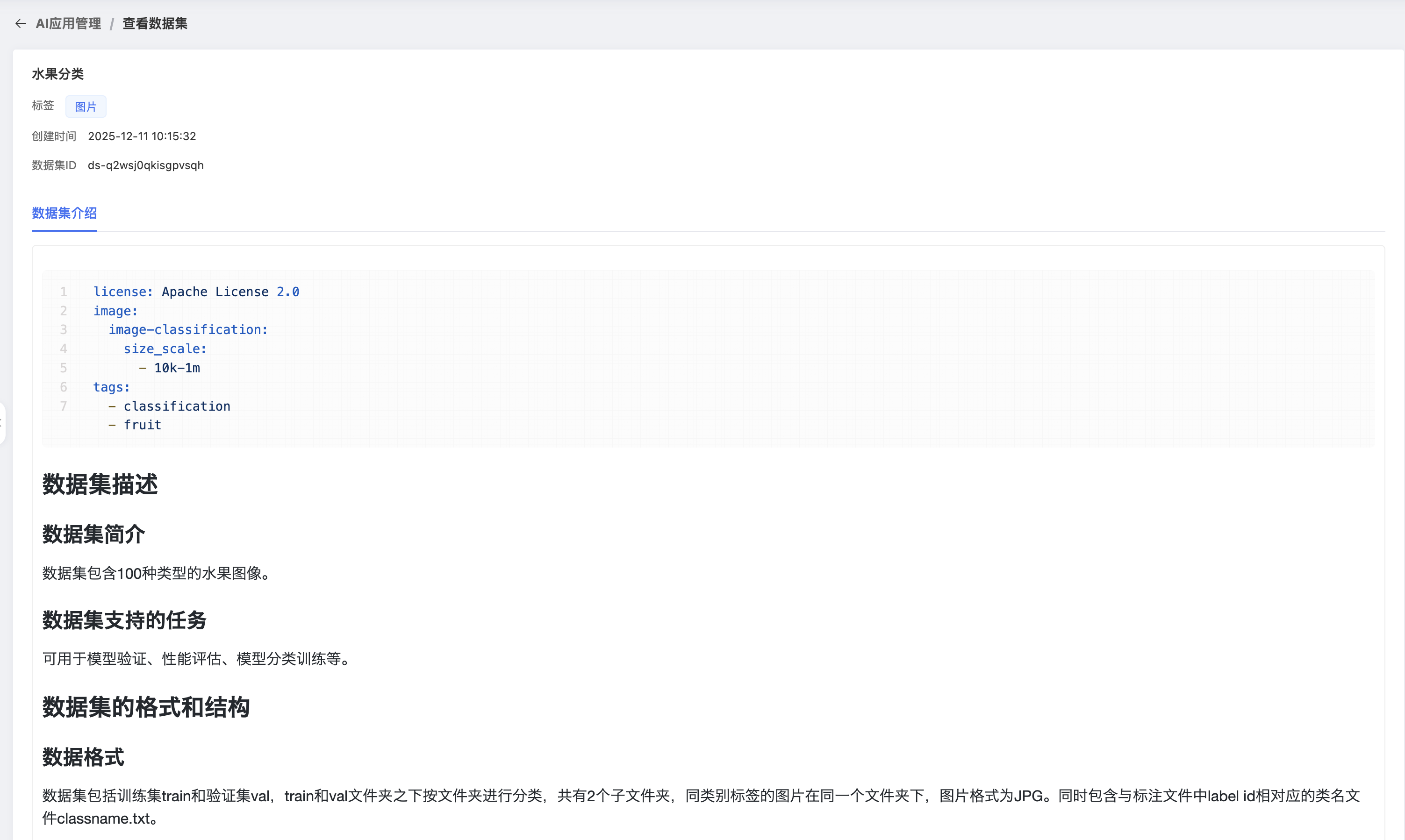
Task: Click the license line in code block
Action: click(196, 292)
